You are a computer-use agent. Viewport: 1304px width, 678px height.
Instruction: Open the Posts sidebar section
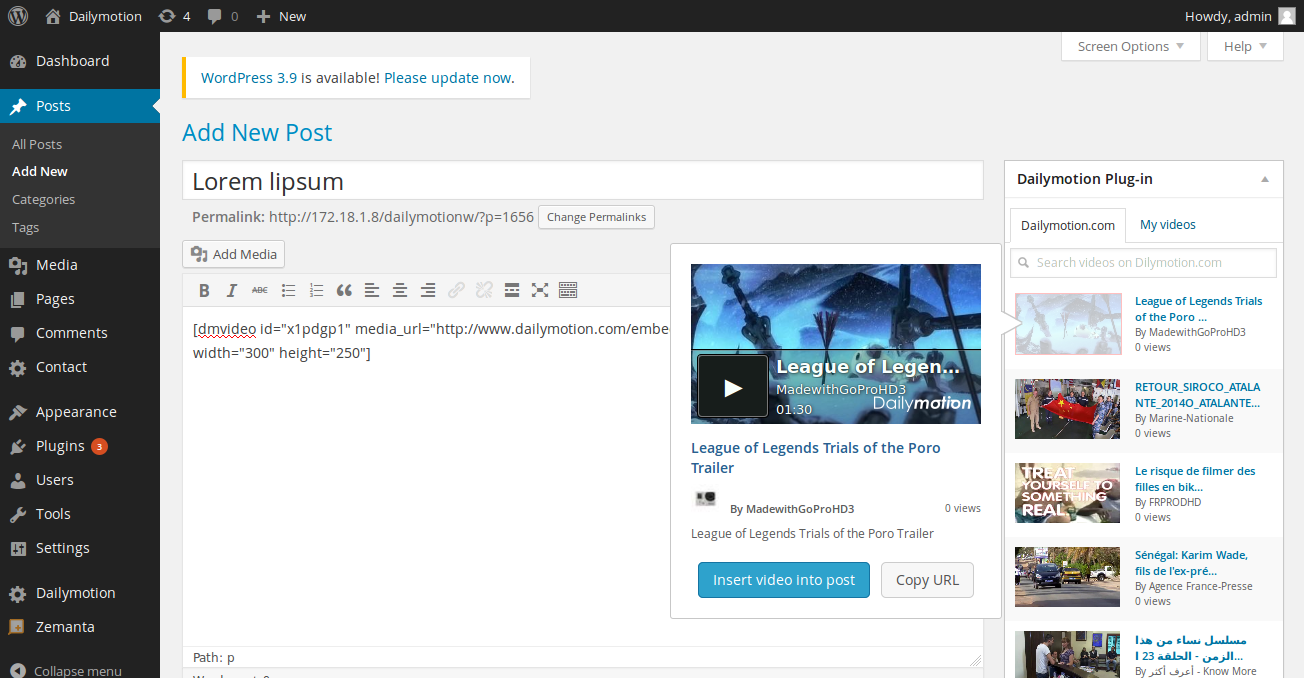point(80,106)
